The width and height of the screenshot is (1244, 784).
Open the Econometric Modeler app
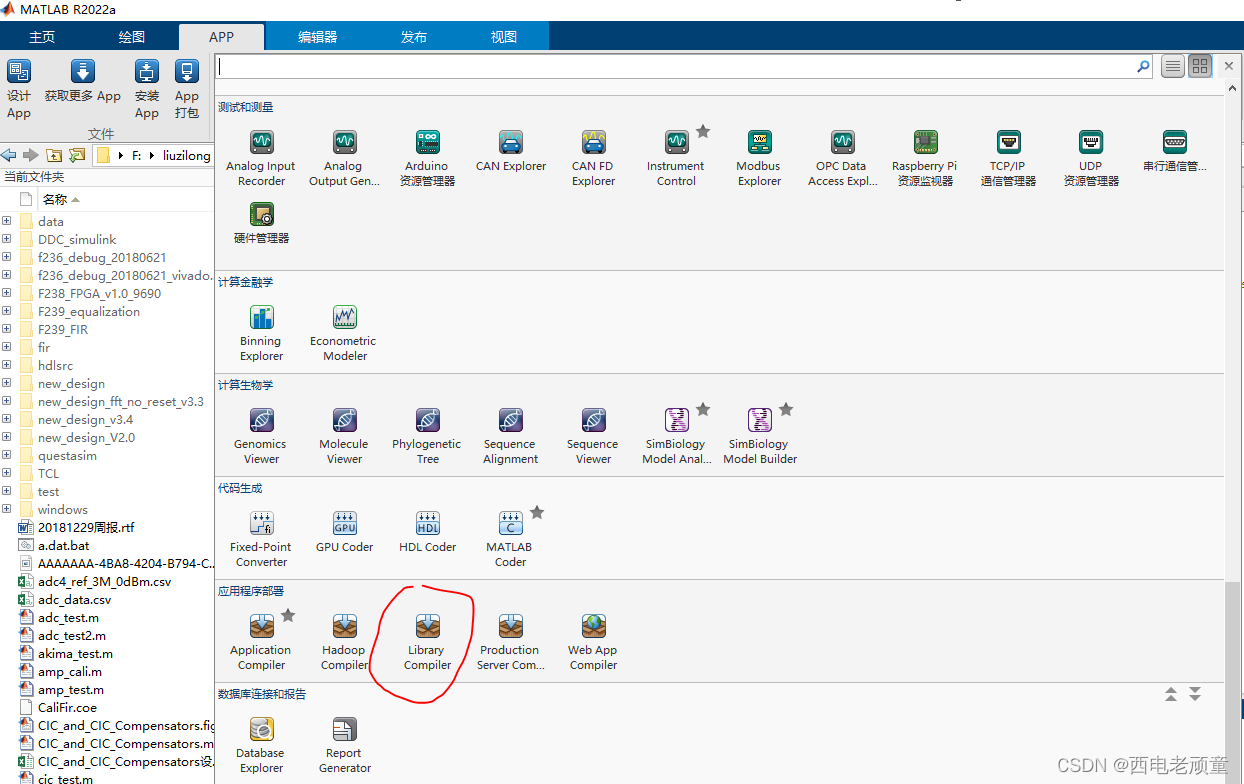(344, 333)
